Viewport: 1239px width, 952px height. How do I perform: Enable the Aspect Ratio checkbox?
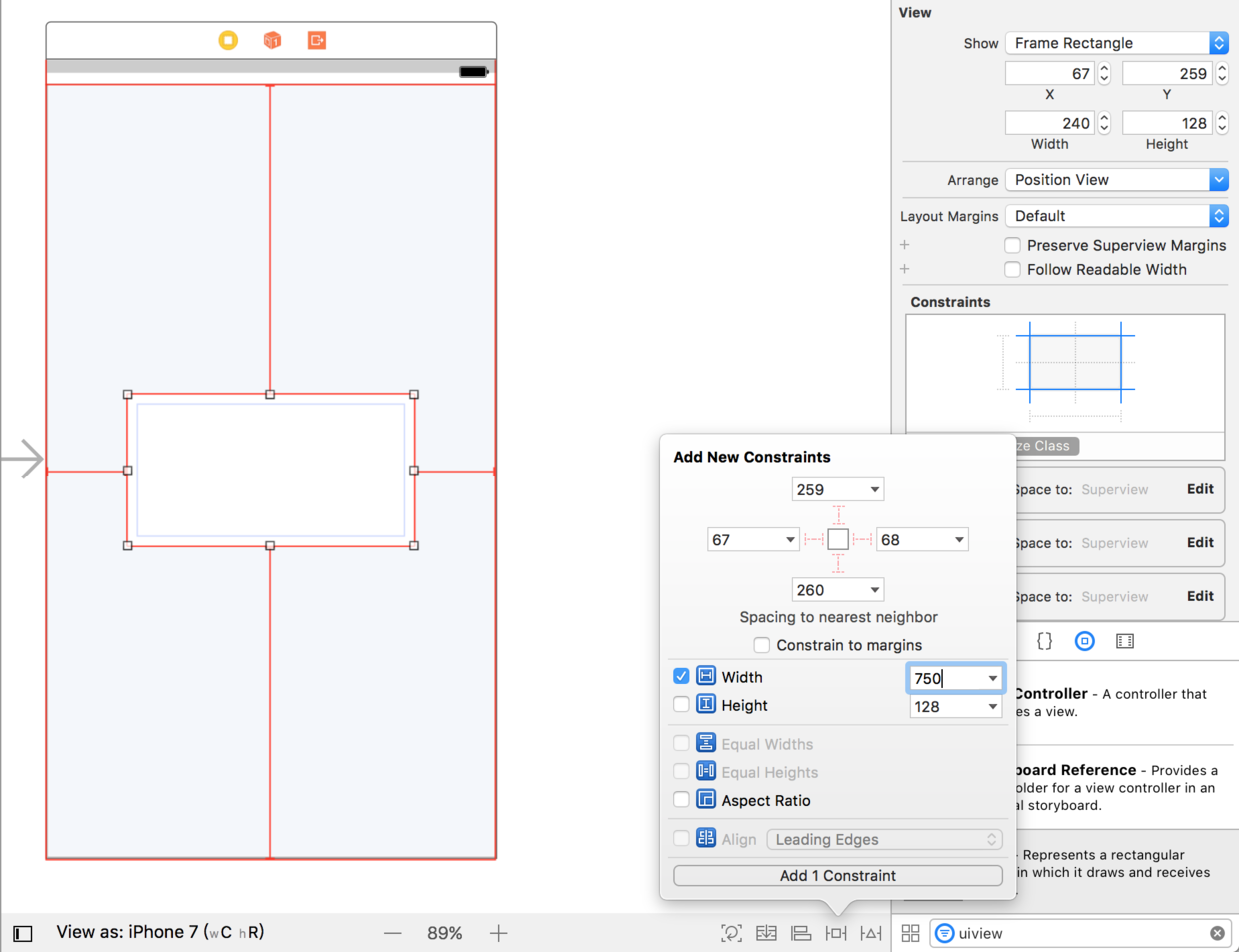(x=681, y=799)
